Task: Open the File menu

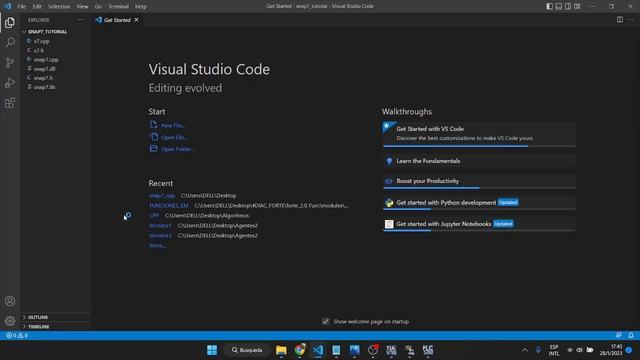Action: tap(22, 6)
